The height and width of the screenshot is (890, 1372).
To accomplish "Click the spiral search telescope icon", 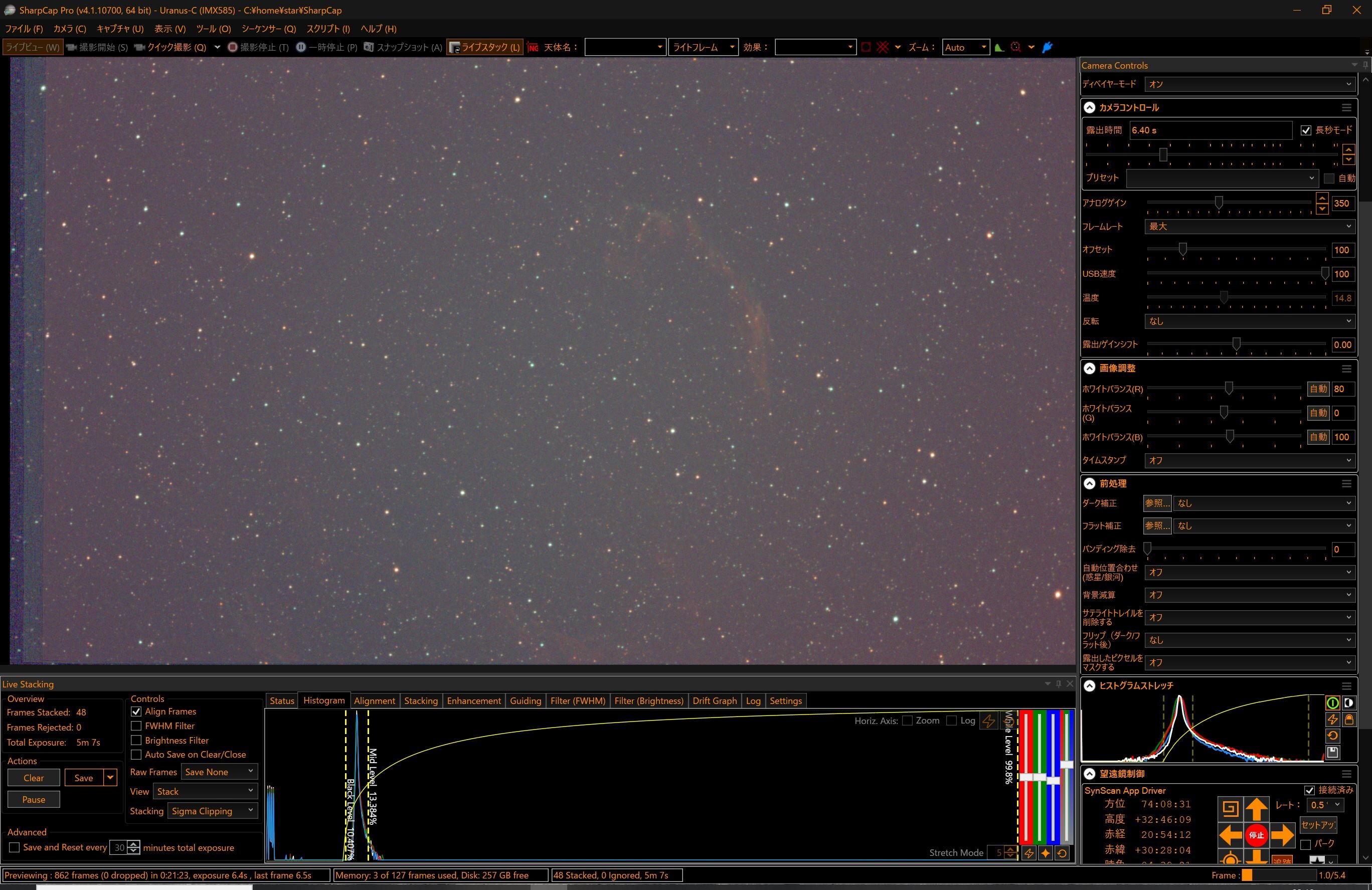I will click(1230, 809).
